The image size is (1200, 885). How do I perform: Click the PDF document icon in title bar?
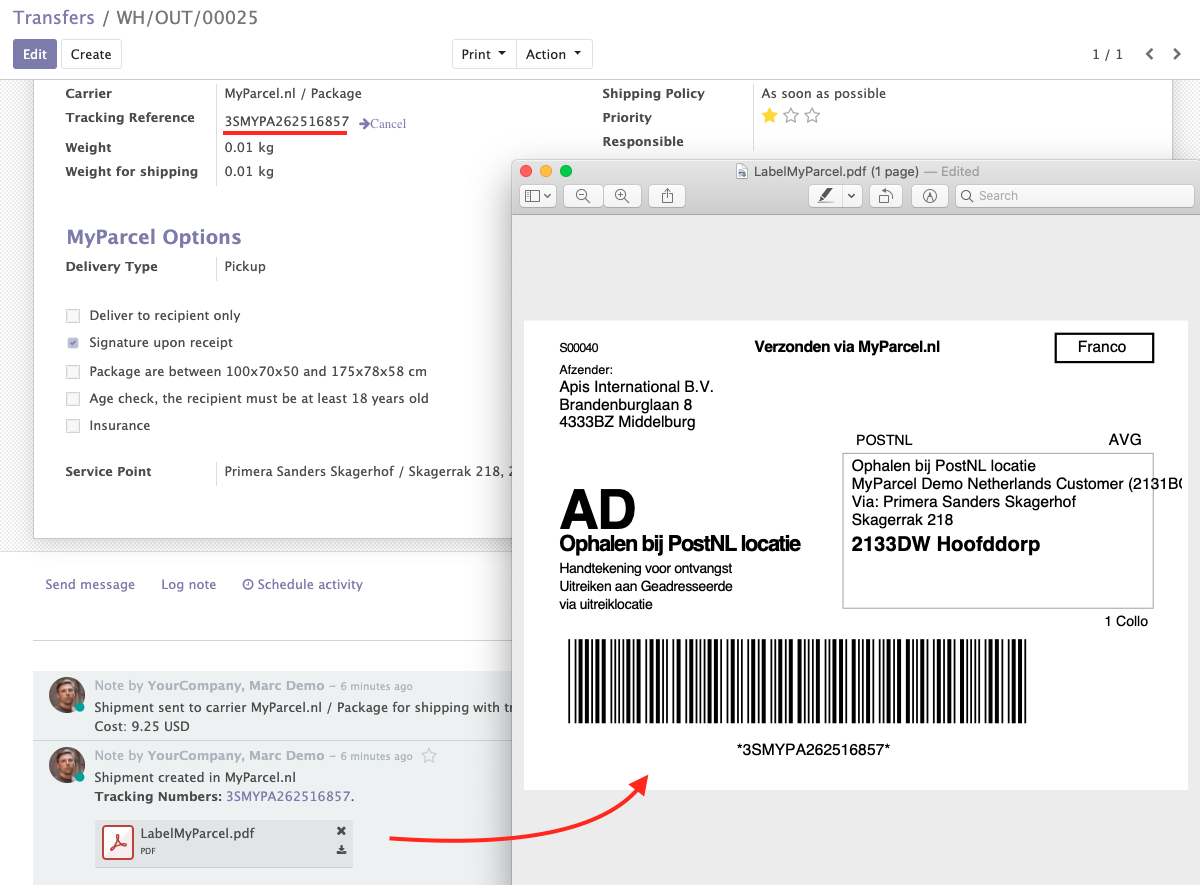click(742, 171)
